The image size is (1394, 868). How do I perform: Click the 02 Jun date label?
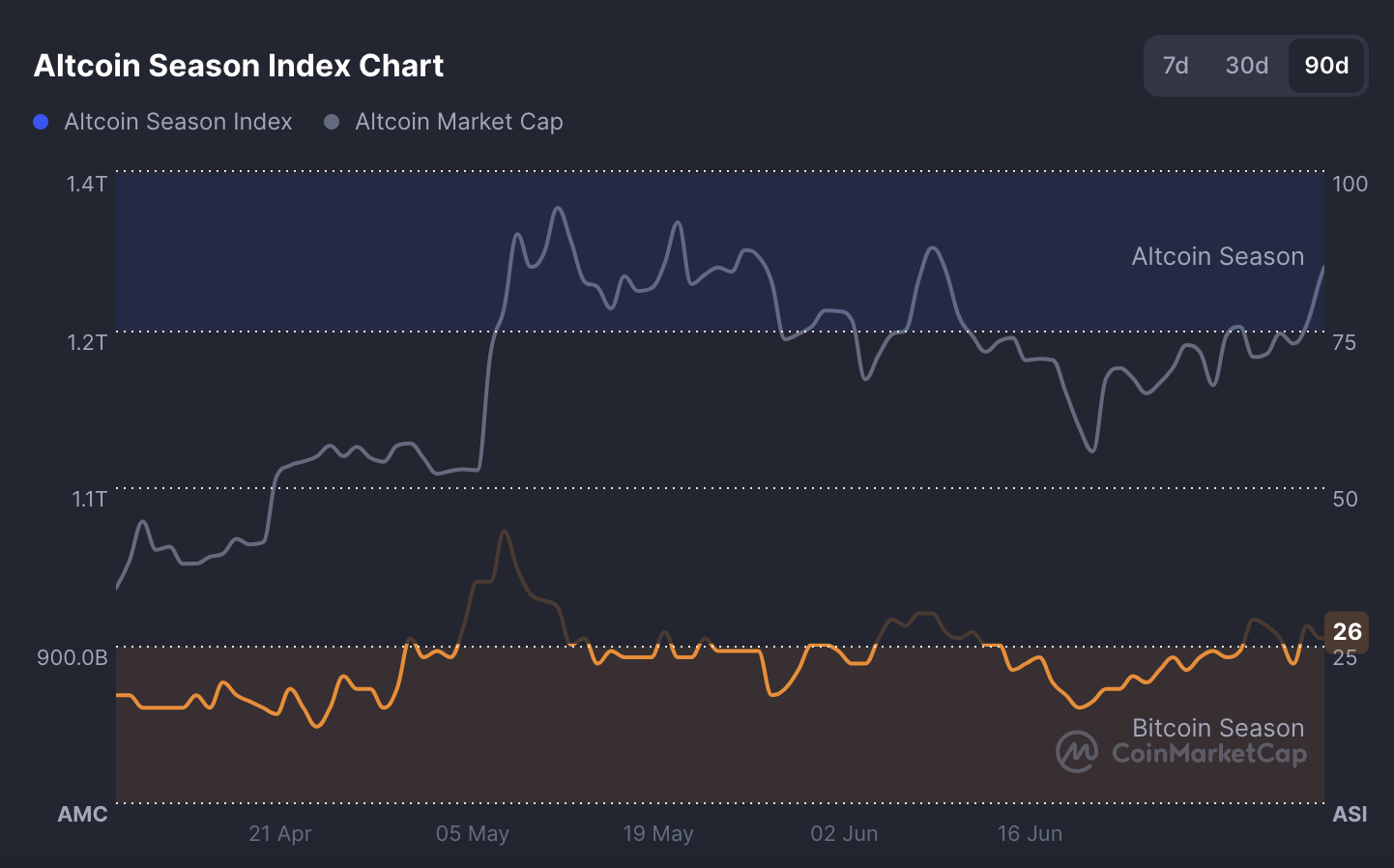pyautogui.click(x=844, y=833)
